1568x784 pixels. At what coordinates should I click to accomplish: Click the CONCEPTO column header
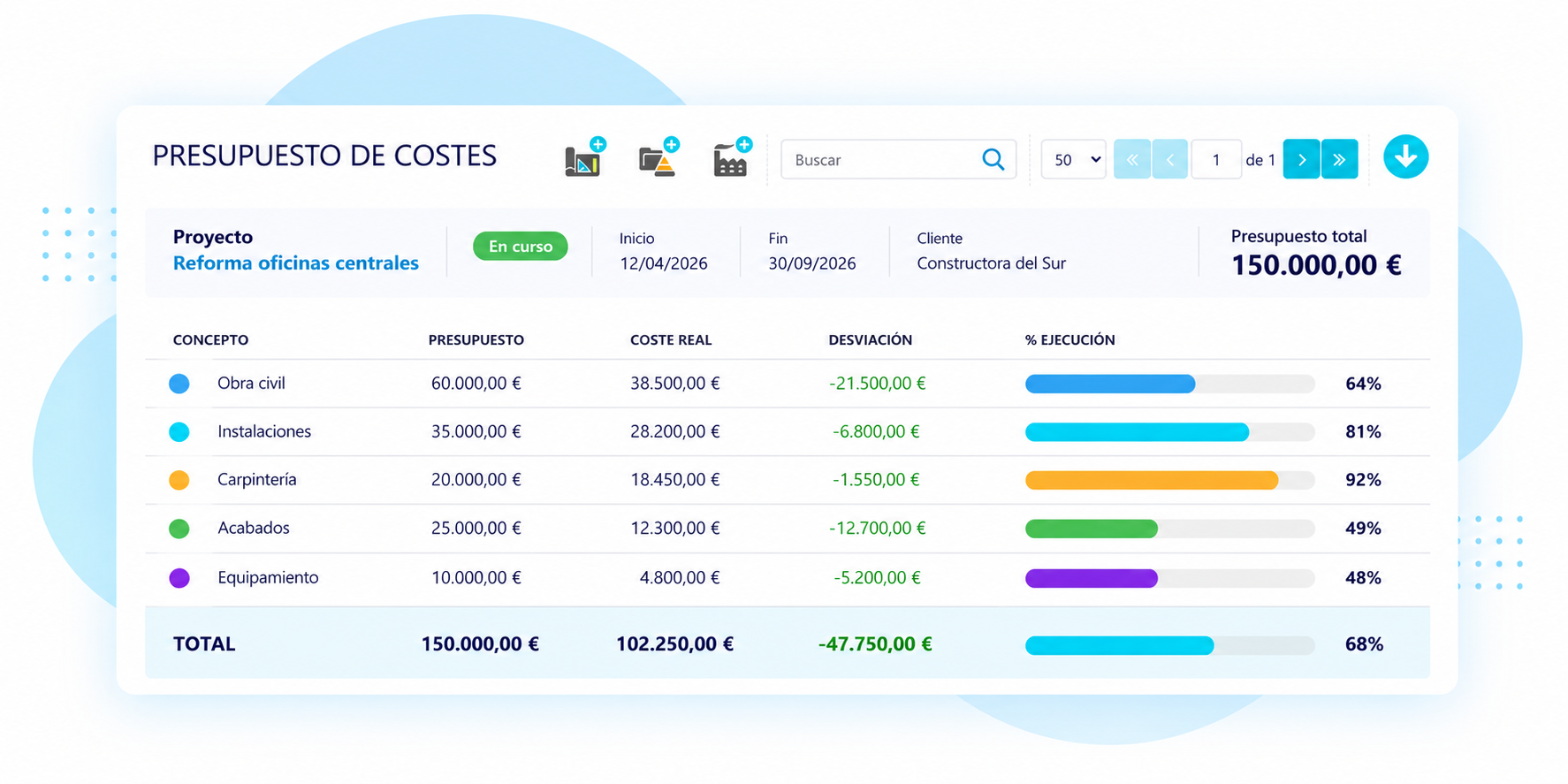210,340
